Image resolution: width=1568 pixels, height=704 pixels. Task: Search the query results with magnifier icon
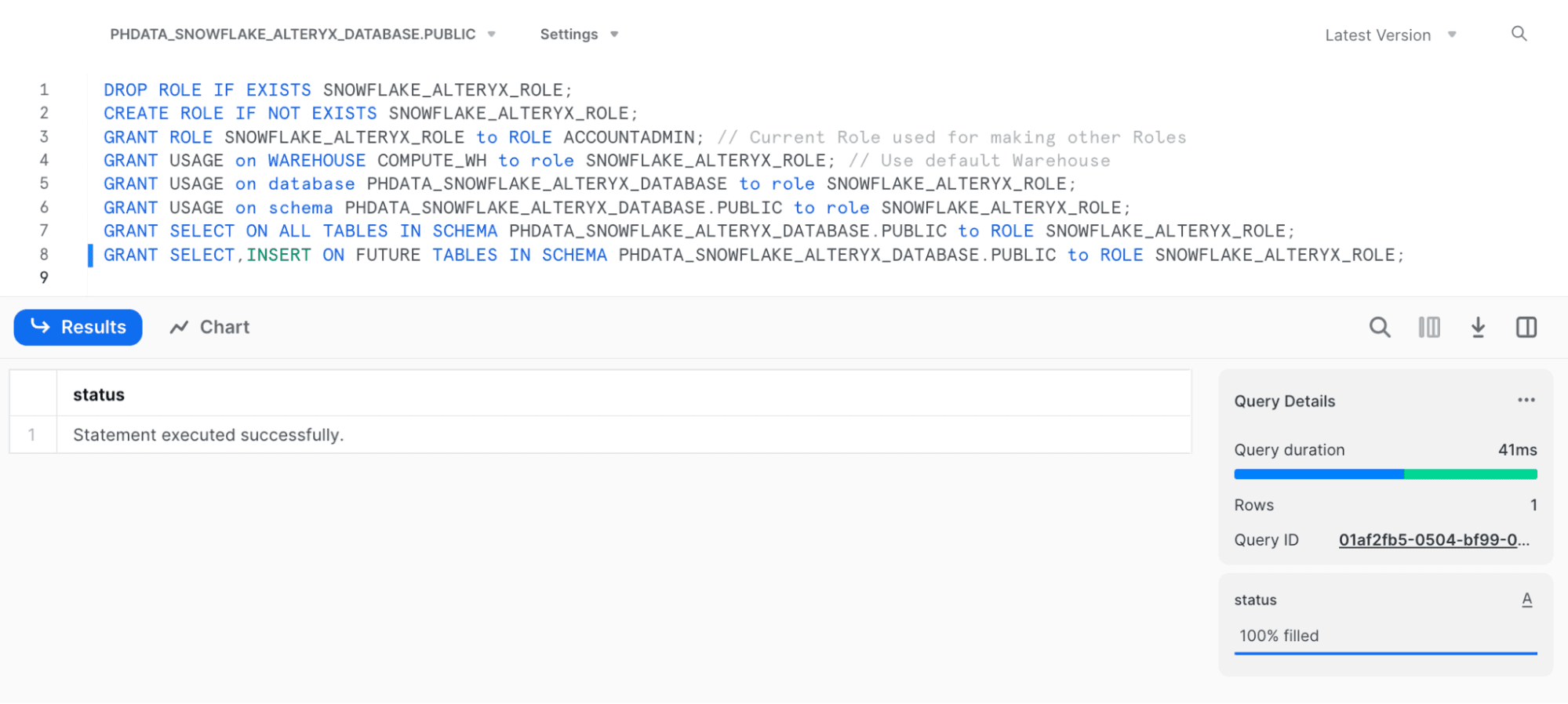coord(1380,327)
